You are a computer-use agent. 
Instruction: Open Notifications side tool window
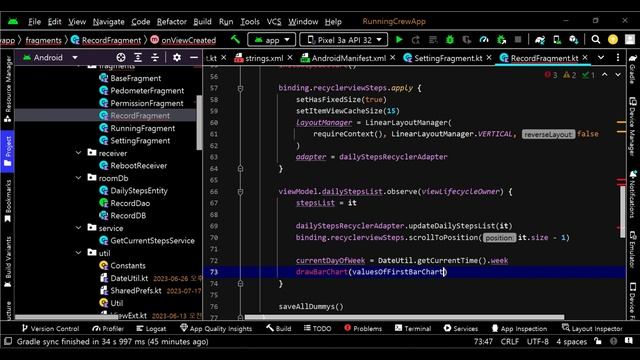(x=633, y=194)
